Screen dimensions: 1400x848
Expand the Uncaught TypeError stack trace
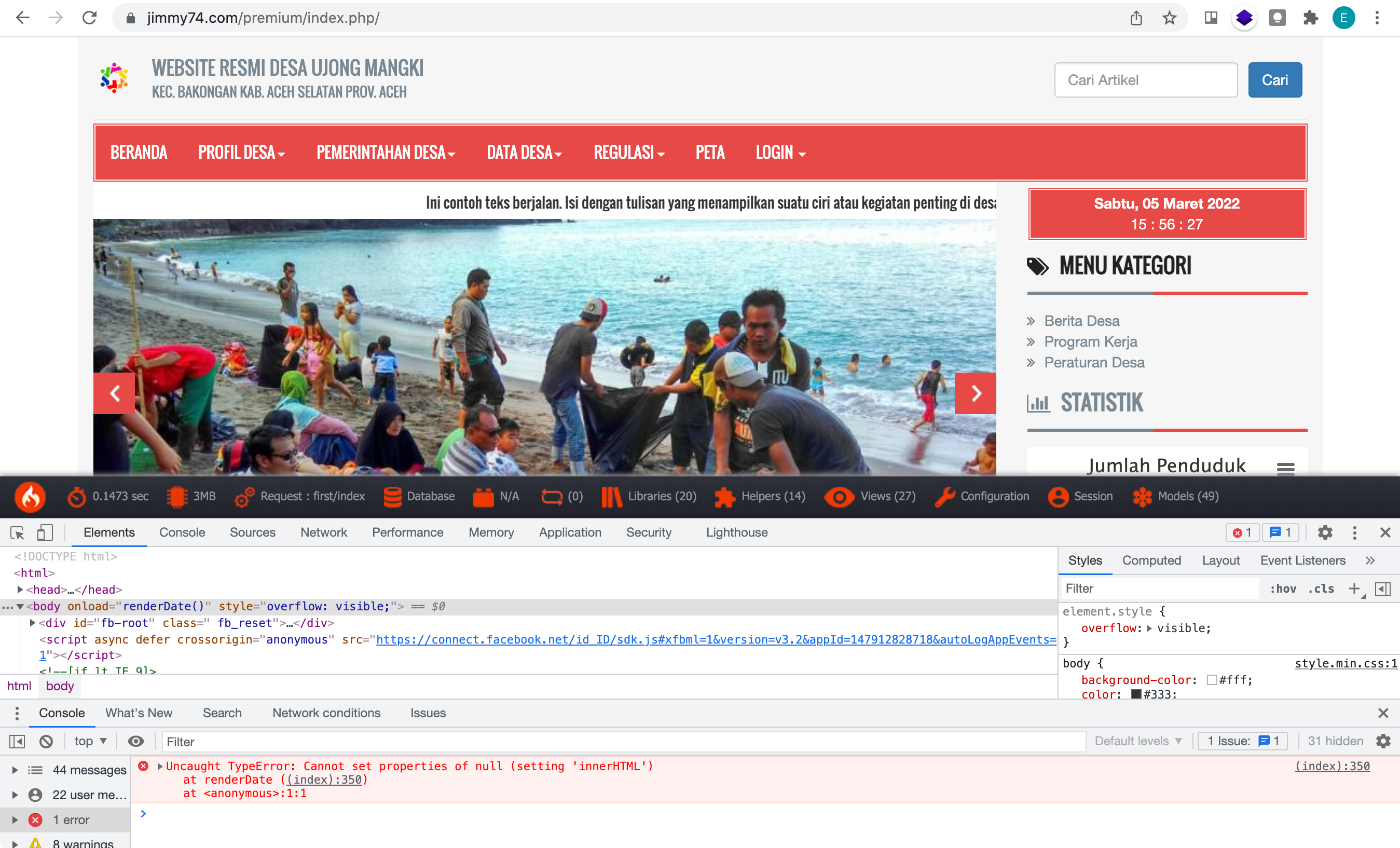[x=160, y=765]
